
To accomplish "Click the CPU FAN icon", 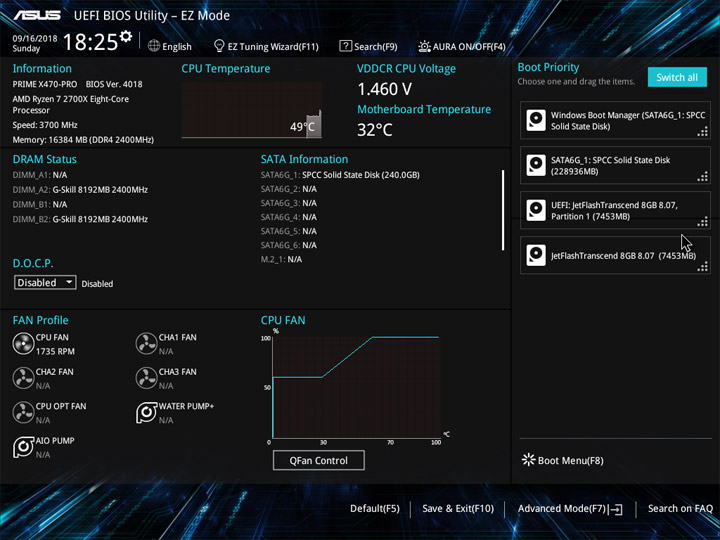I will coord(23,344).
